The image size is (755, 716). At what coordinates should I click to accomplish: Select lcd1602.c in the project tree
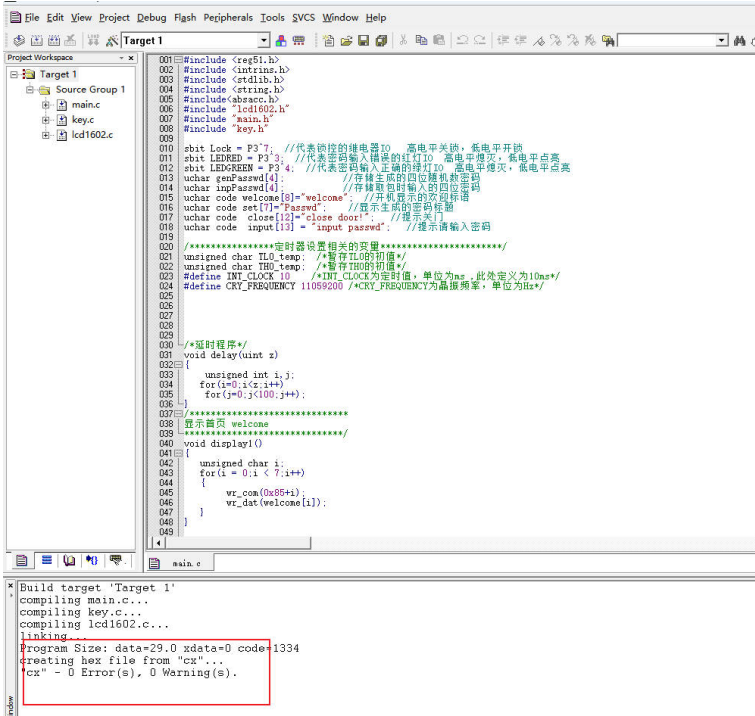click(92, 135)
